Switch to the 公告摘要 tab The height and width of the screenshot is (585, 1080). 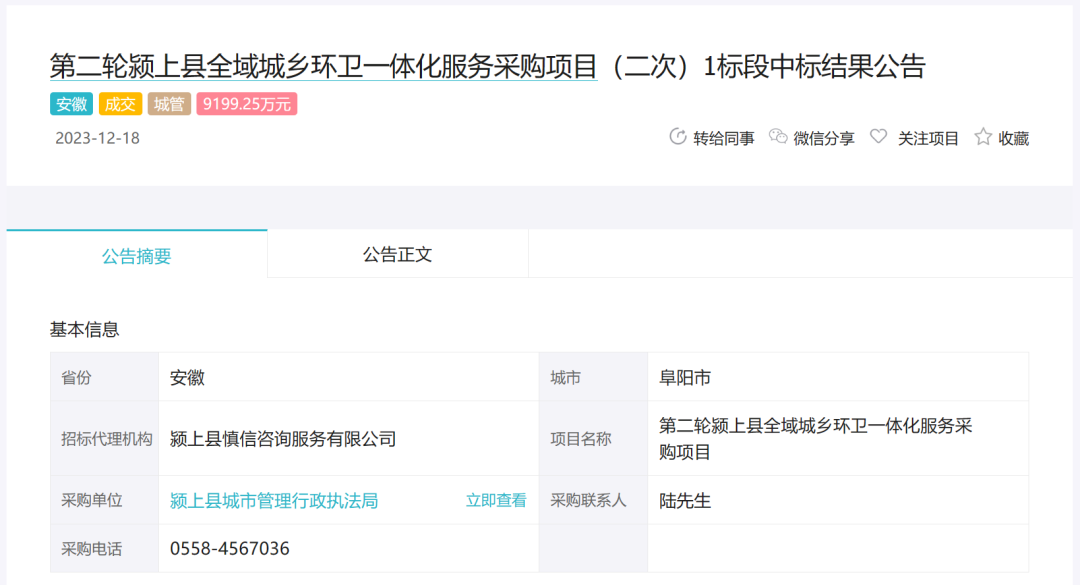pos(136,254)
